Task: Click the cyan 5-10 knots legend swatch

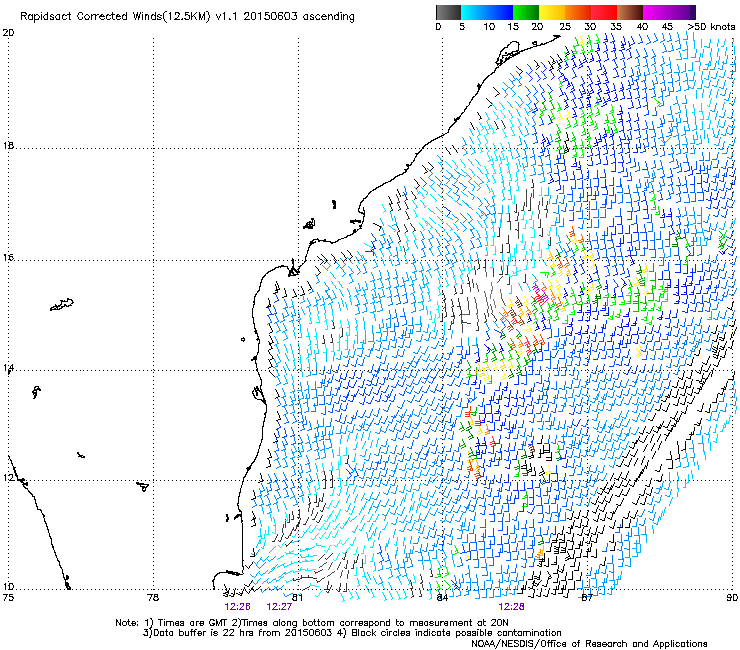Action: (474, 12)
